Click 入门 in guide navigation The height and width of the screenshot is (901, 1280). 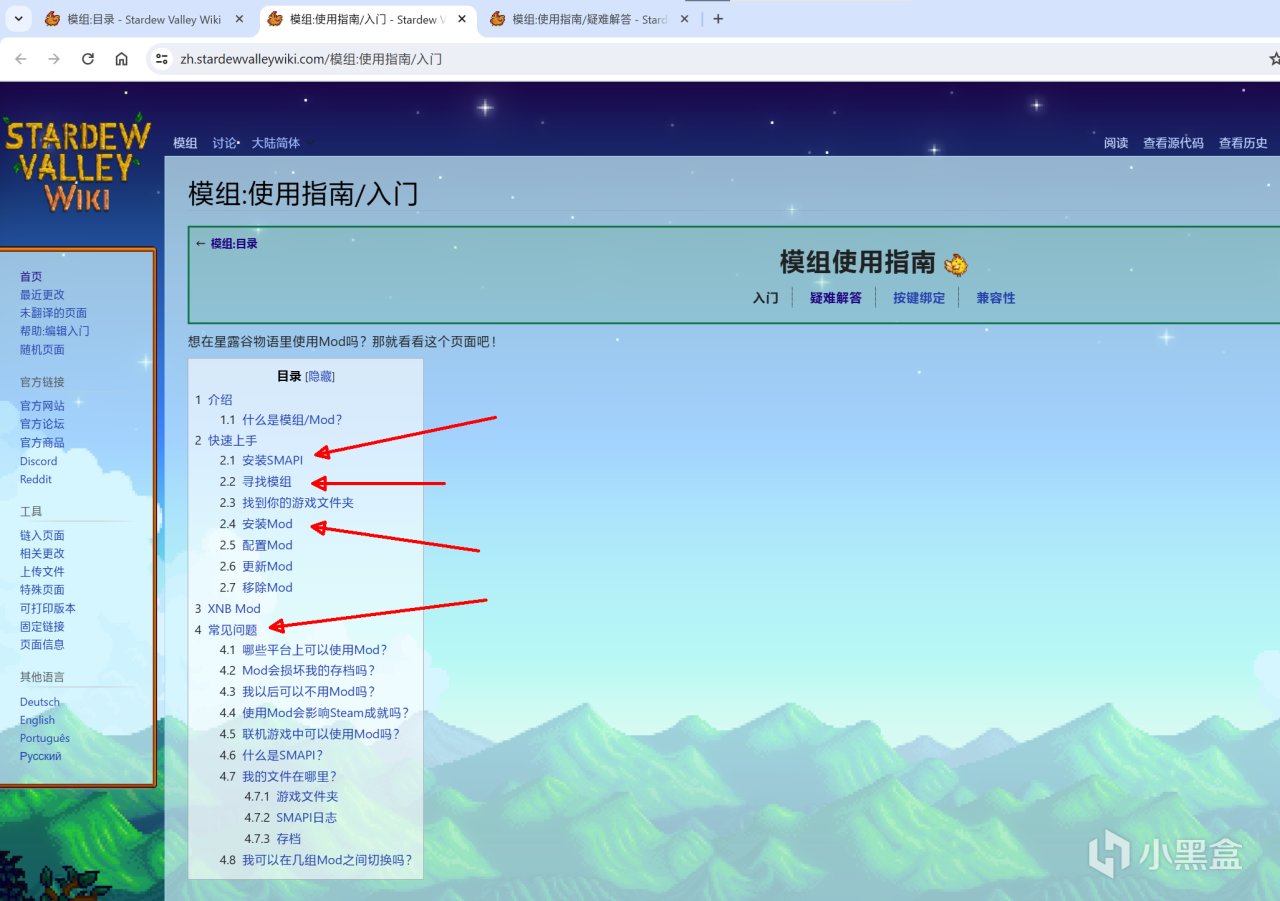pyautogui.click(x=765, y=298)
